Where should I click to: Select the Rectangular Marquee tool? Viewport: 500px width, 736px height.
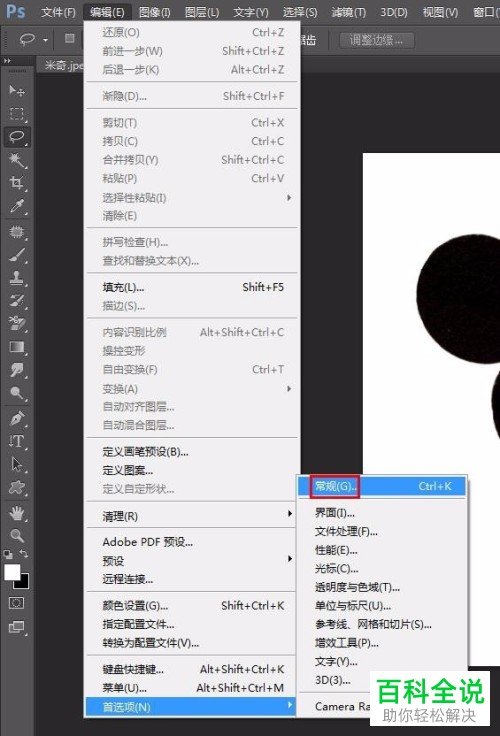tap(17, 114)
